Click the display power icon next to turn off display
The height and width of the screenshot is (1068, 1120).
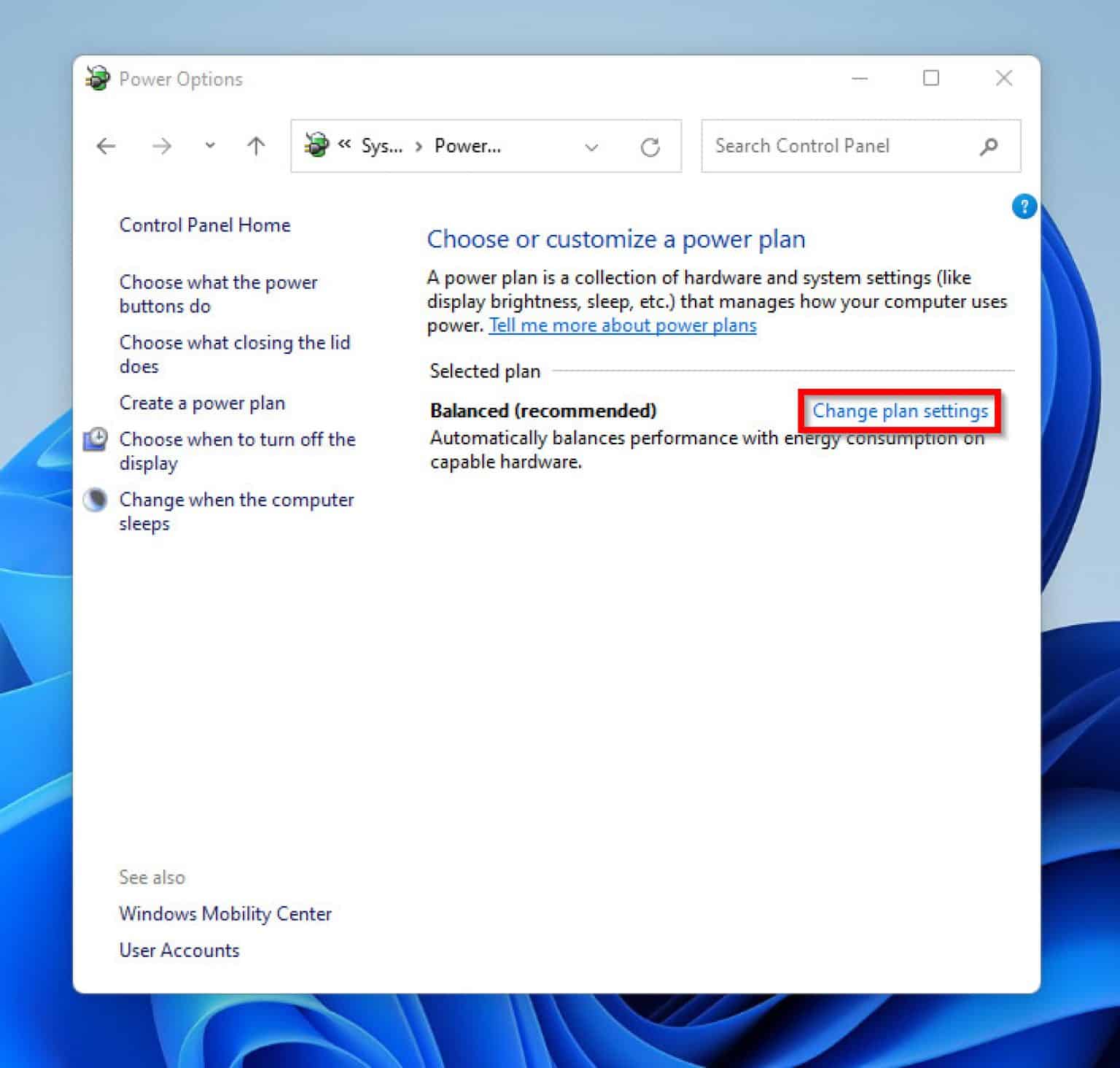click(x=95, y=438)
